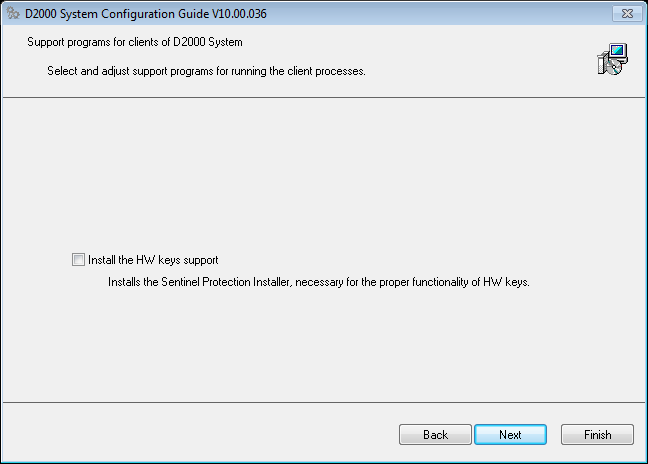648x464 pixels.
Task: Proceed with the Next button
Action: [510, 435]
